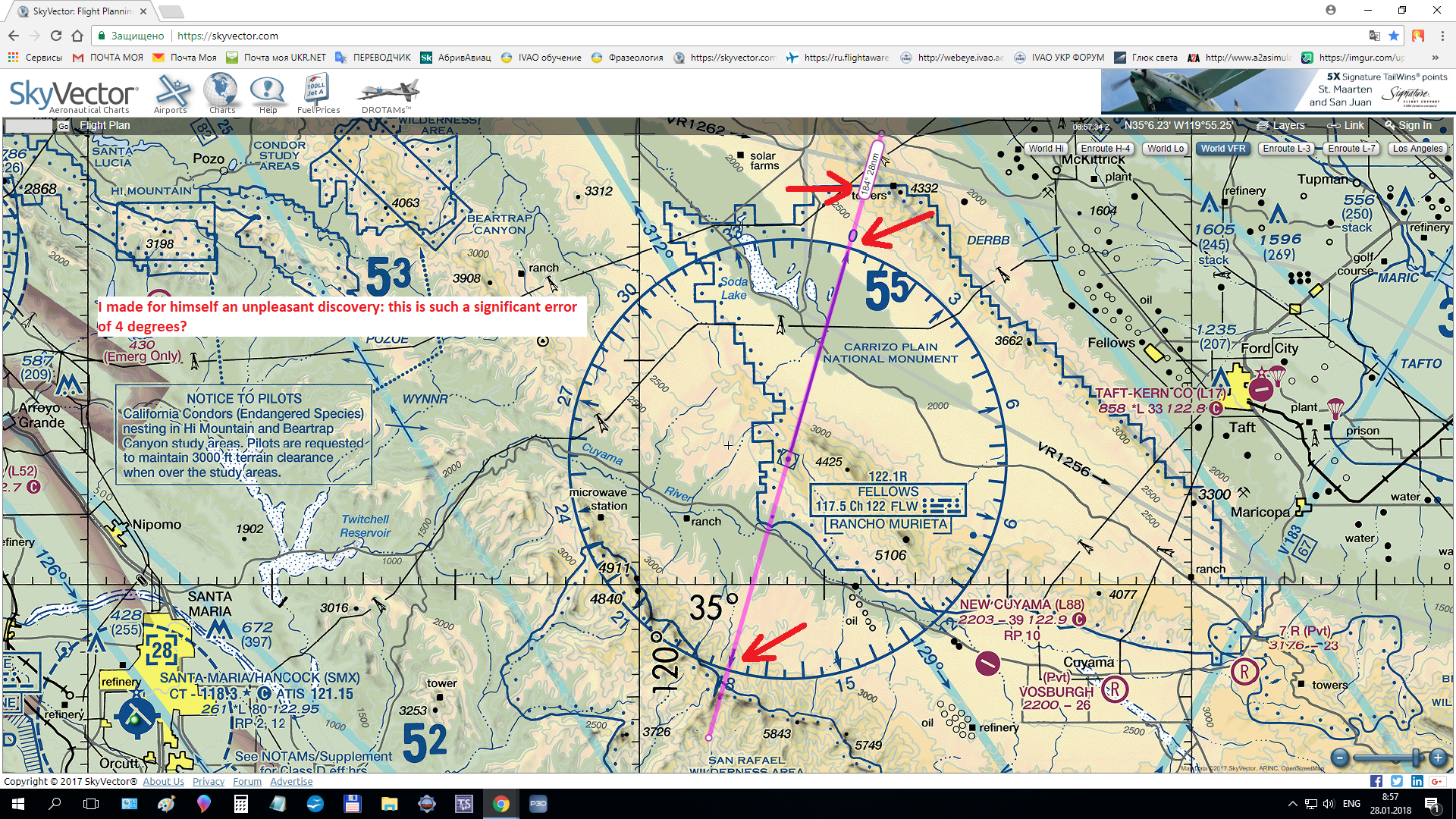
Task: Click the Charts globe icon
Action: pyautogui.click(x=221, y=90)
